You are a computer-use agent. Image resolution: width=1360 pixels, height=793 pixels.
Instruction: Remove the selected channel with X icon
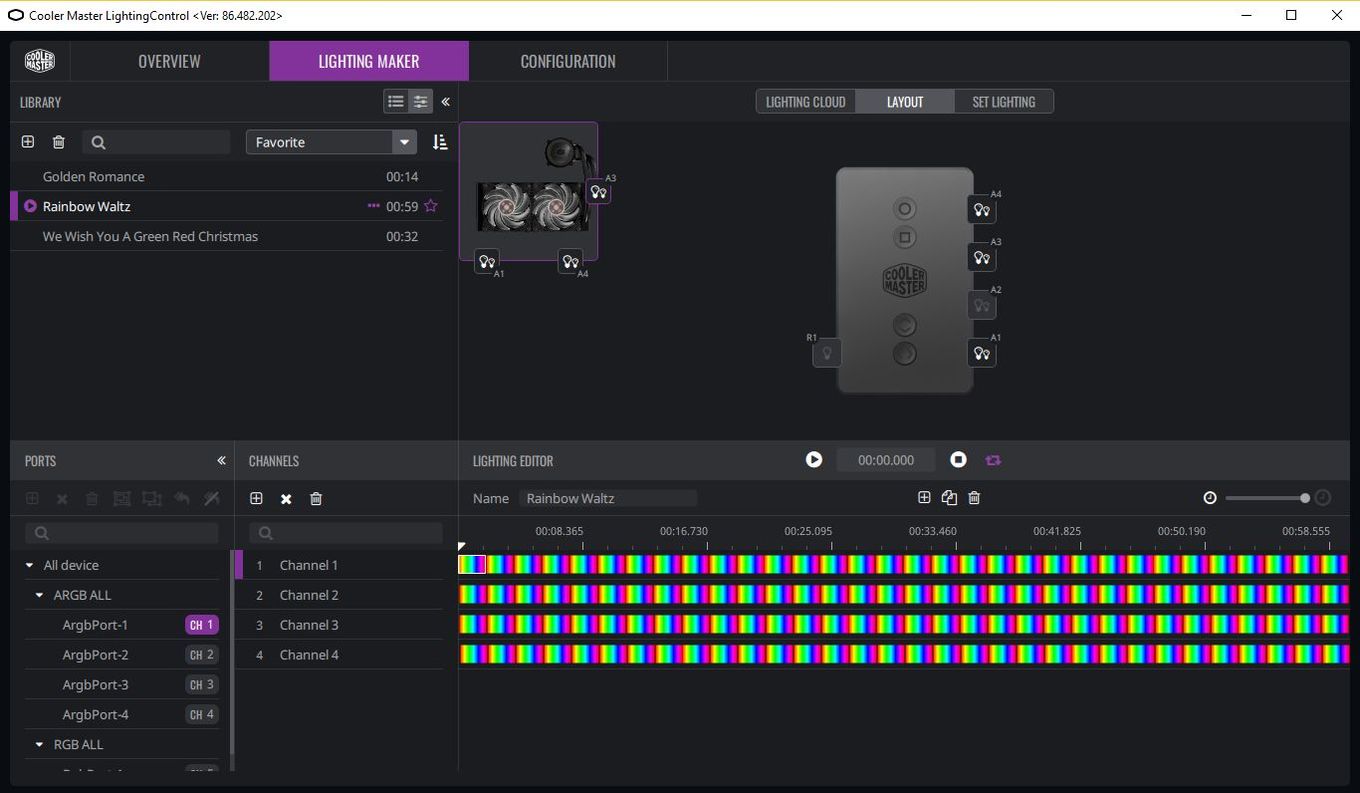click(286, 498)
